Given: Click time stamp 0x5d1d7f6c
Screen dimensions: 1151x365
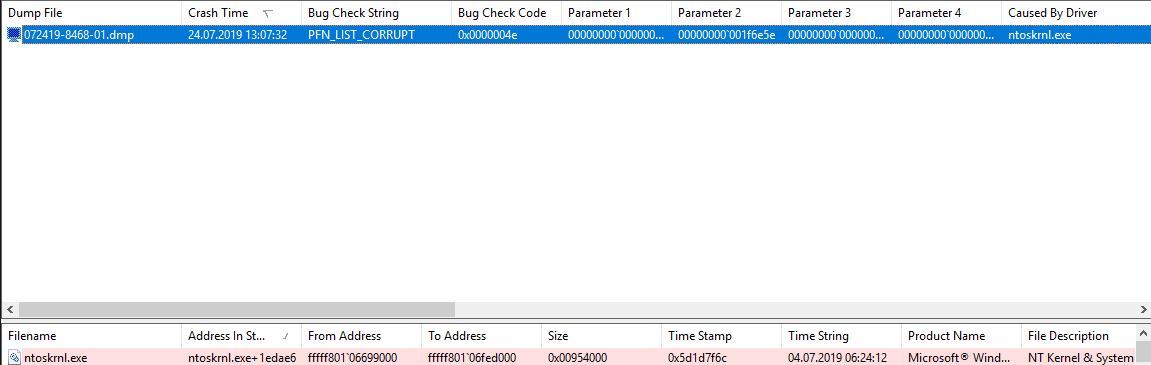Looking at the screenshot, I should click(697, 358).
